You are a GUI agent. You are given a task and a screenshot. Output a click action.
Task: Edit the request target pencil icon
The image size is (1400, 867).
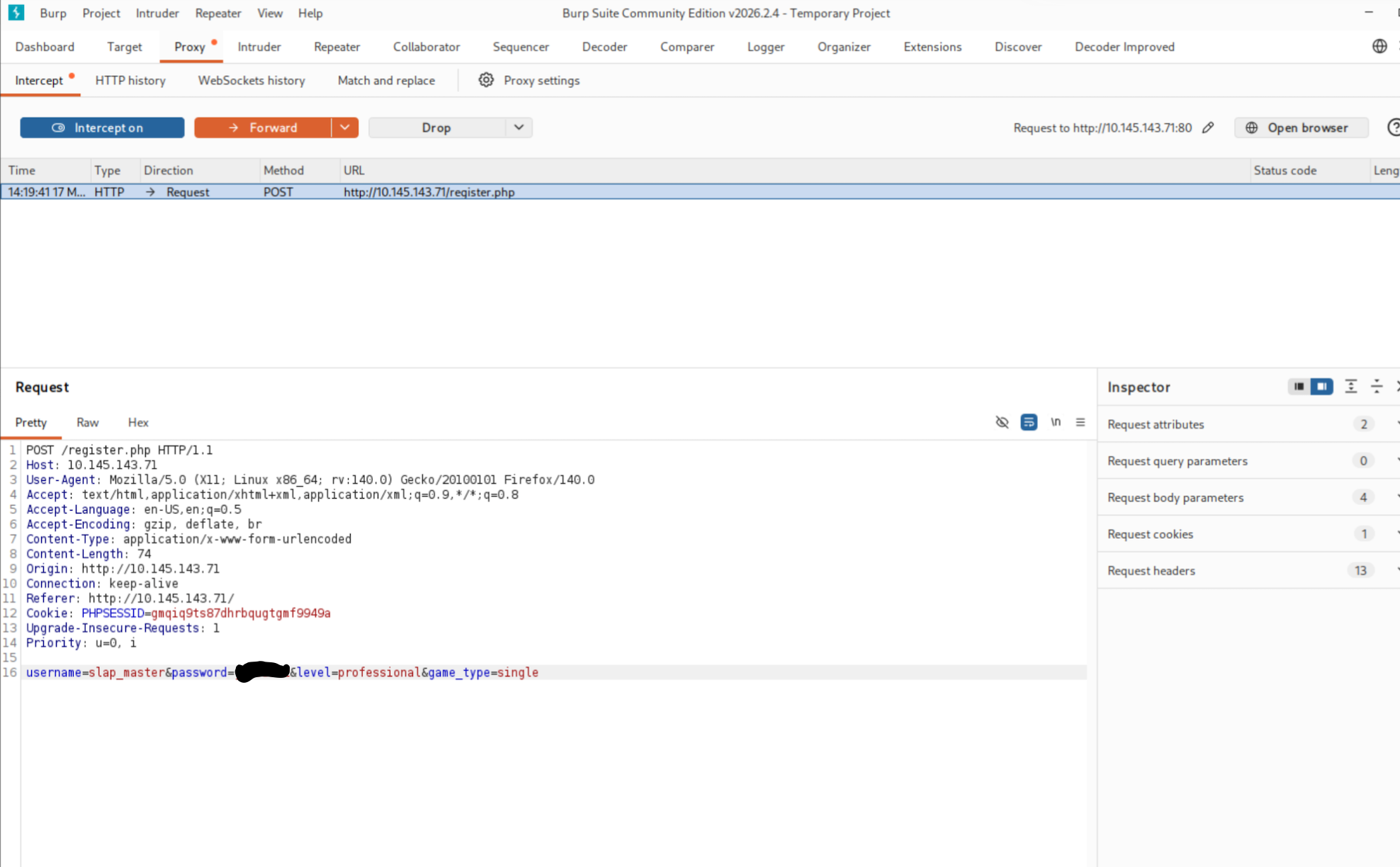(x=1208, y=127)
